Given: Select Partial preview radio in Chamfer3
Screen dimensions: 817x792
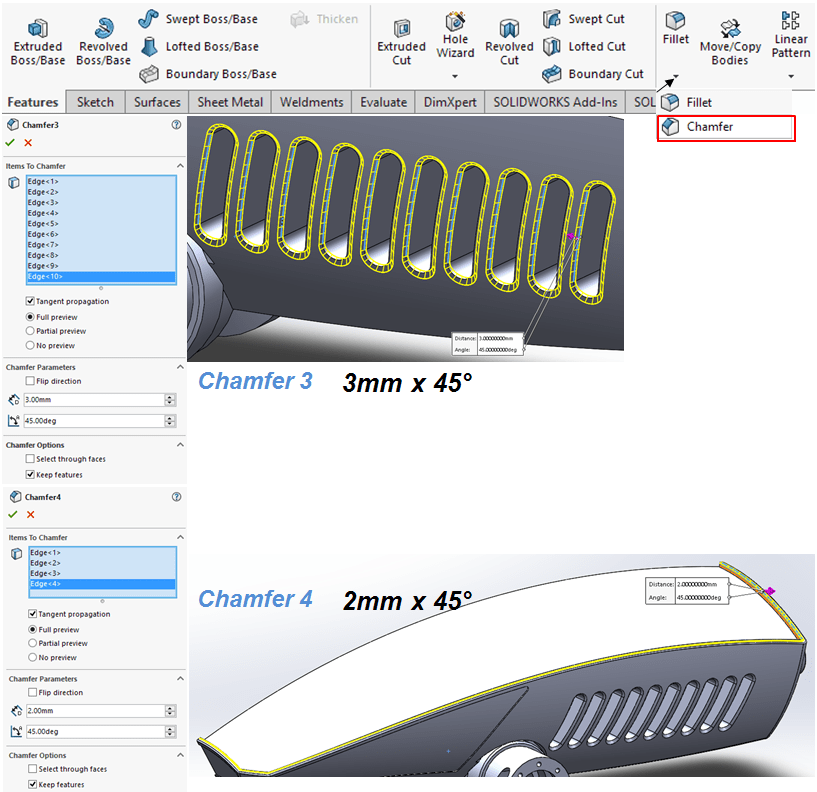Looking at the screenshot, I should pos(30,331).
